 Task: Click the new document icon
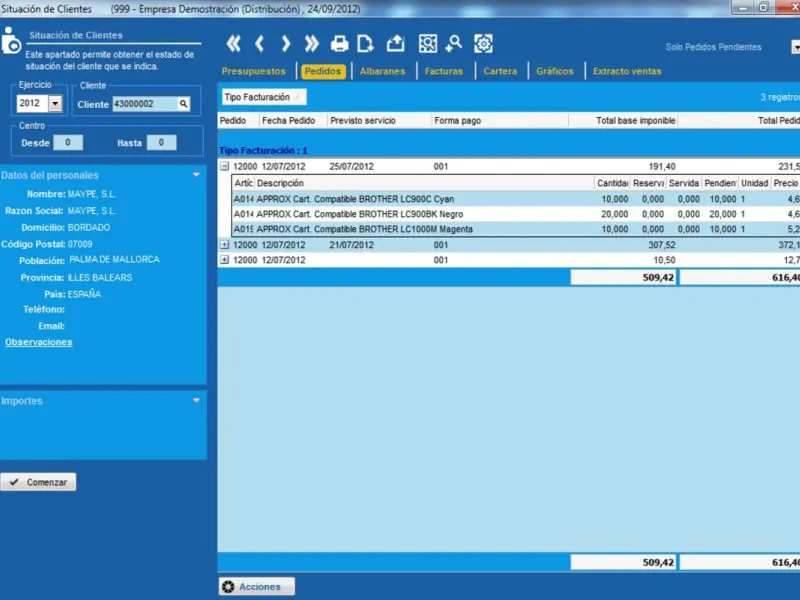pos(365,44)
